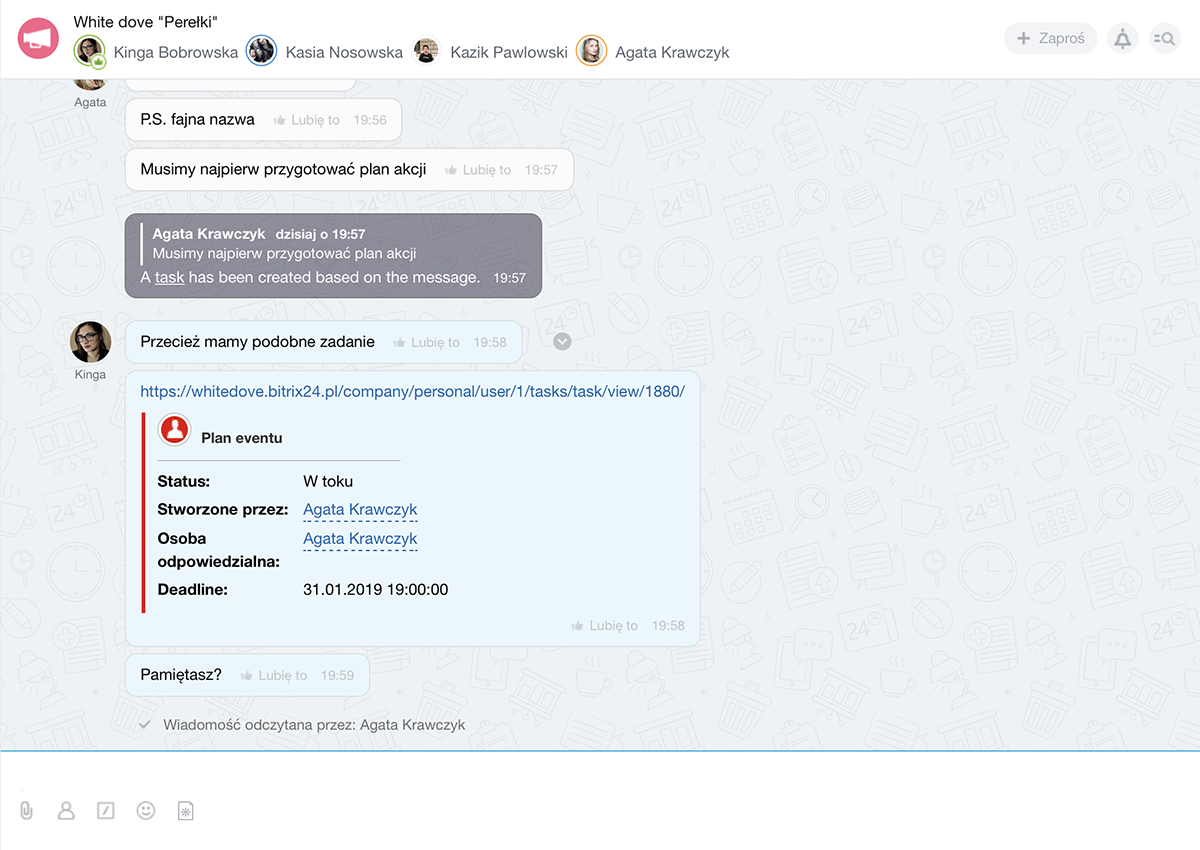Click the paperclip attach file icon
1200x850 pixels.
click(27, 811)
